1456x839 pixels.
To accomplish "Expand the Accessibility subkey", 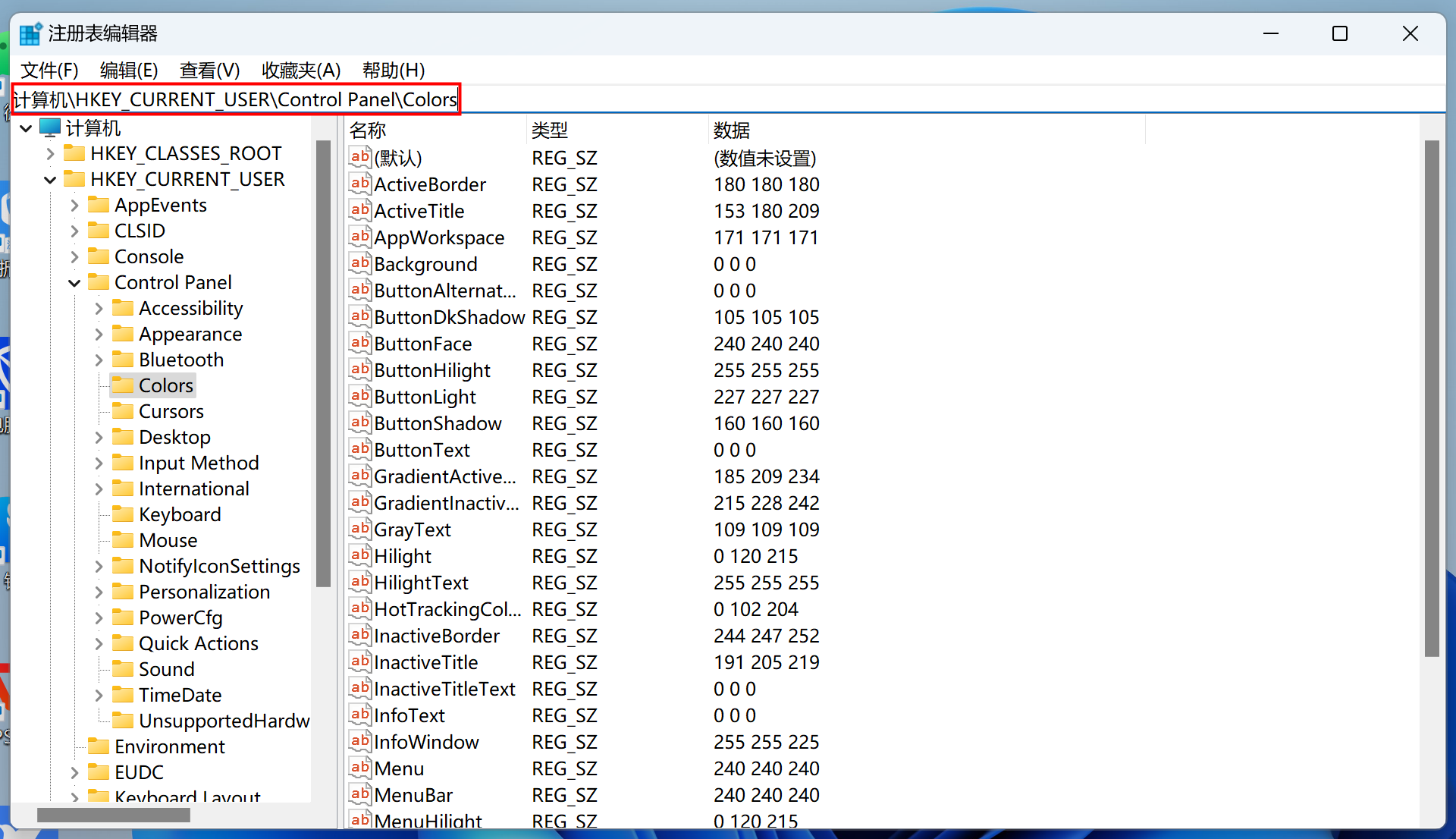I will 99,309.
